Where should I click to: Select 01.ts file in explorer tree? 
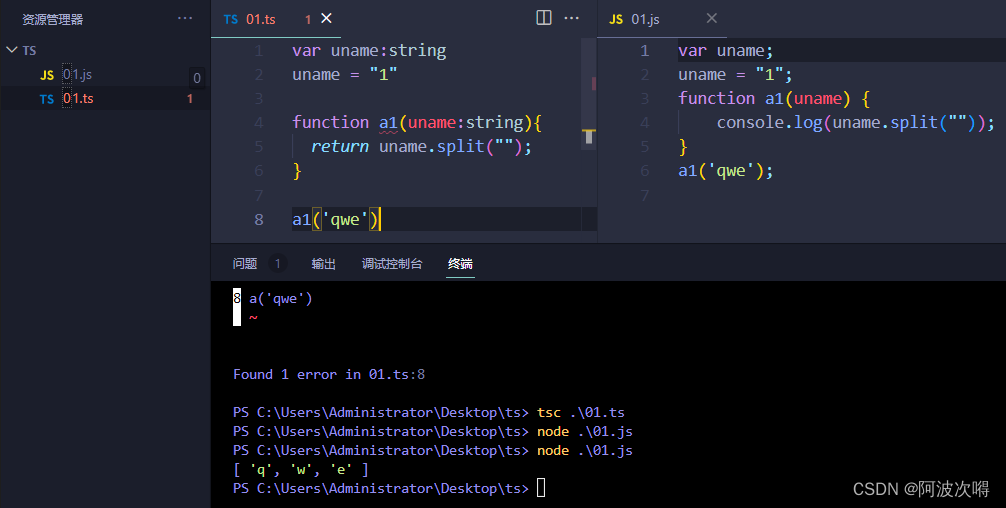78,99
